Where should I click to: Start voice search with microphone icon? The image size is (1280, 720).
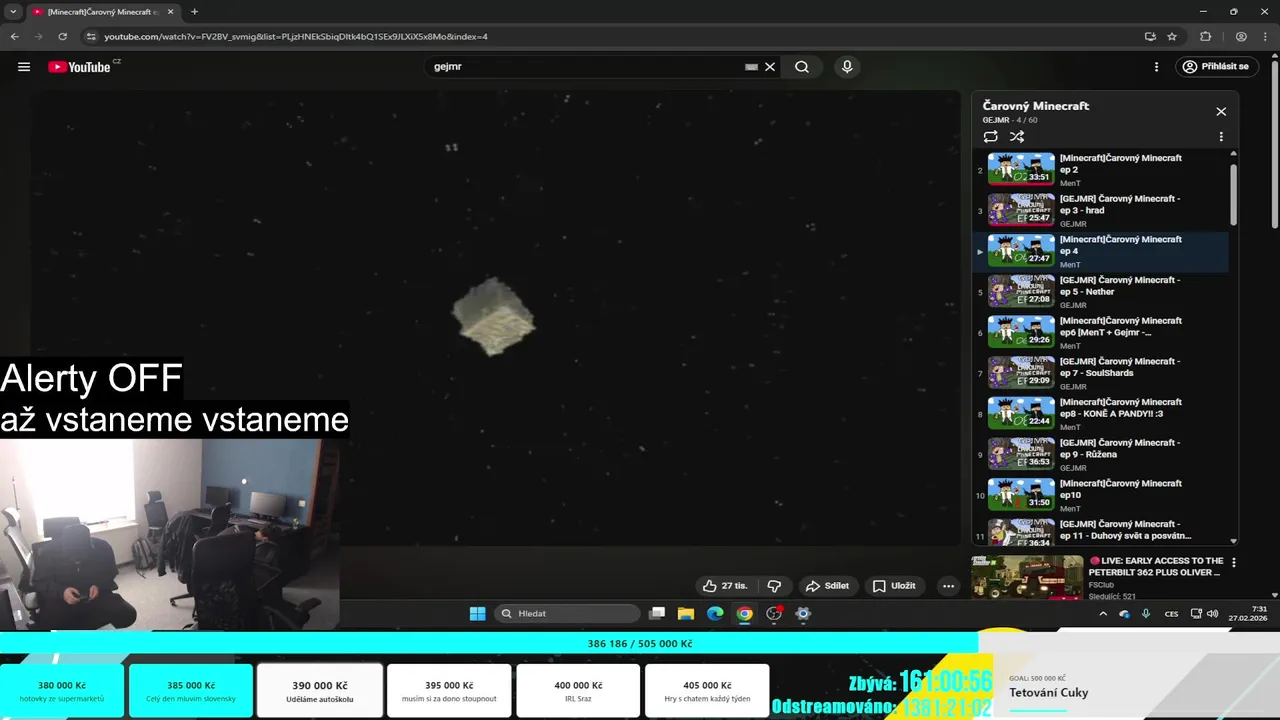click(x=847, y=67)
